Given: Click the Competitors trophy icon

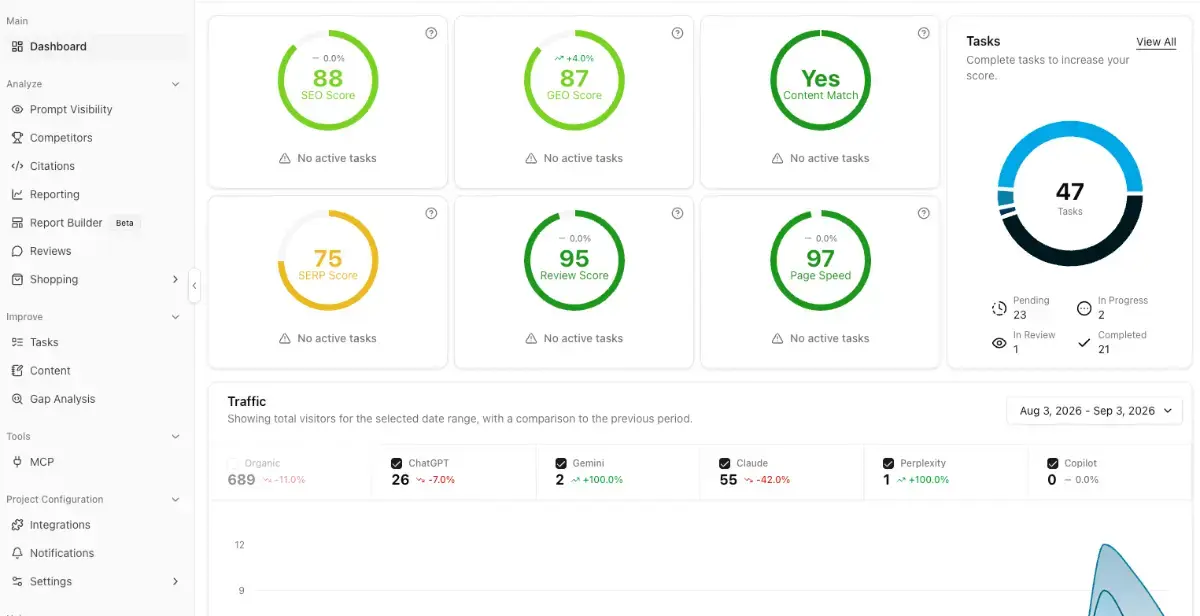Looking at the screenshot, I should (x=17, y=138).
